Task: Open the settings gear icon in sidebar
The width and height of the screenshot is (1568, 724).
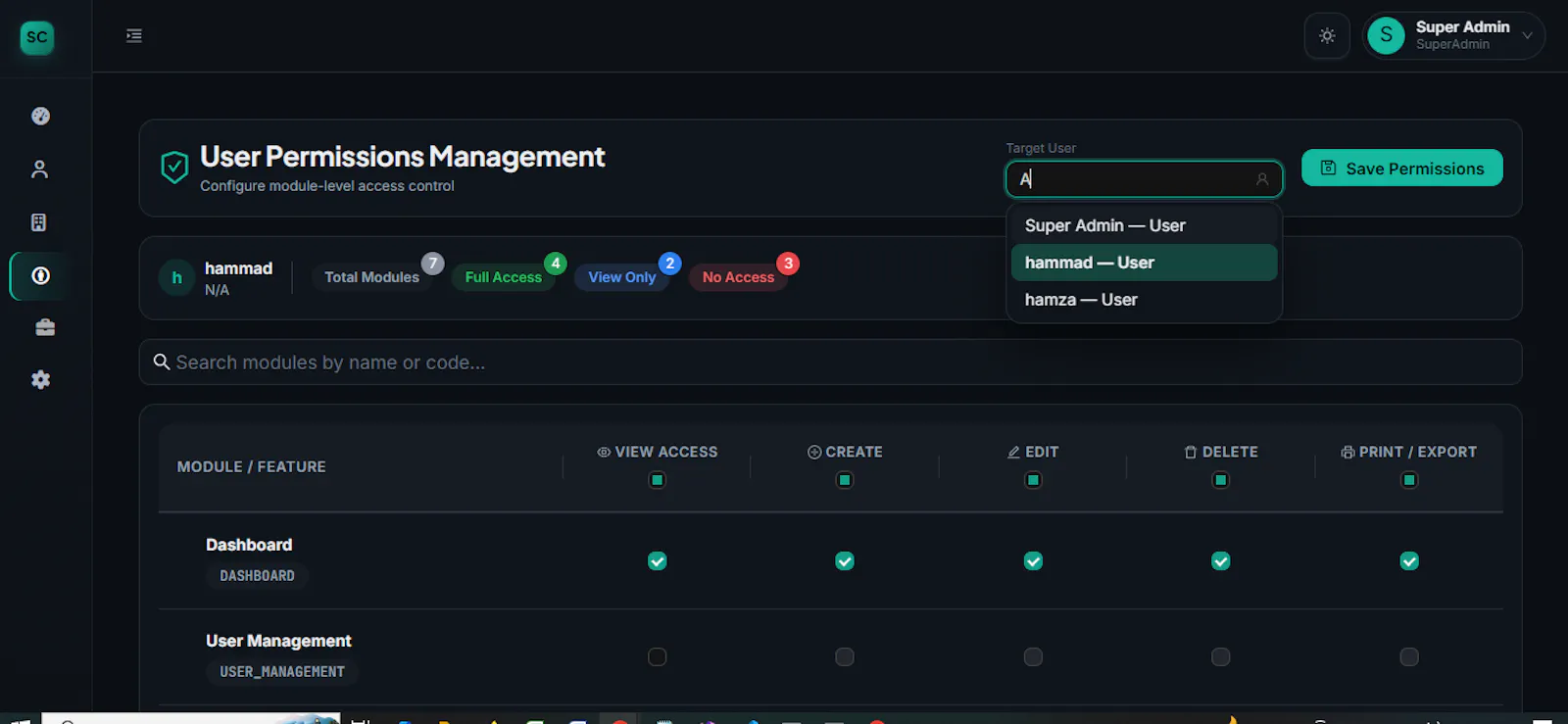Action: (40, 379)
